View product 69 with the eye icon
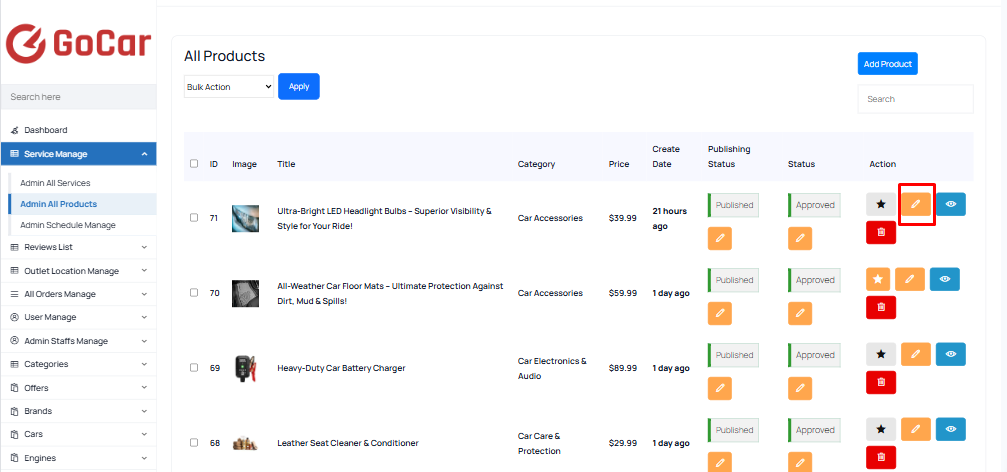The image size is (1007, 472). pyautogui.click(x=950, y=354)
